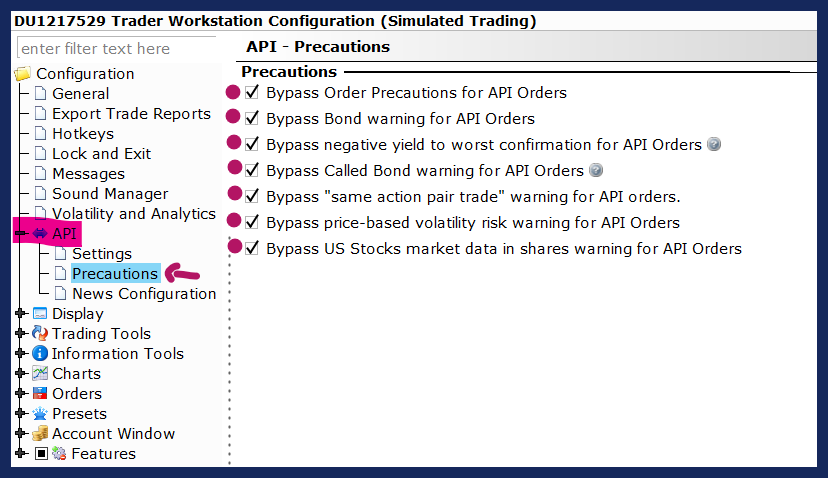This screenshot has width=828, height=478.
Task: Expand the Trading Tools tree node
Action: tap(21, 334)
